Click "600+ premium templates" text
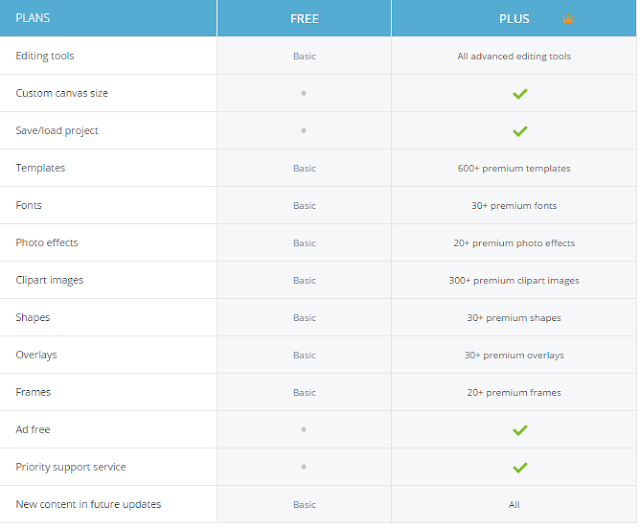Screen dimensions: 640x529 [514, 168]
